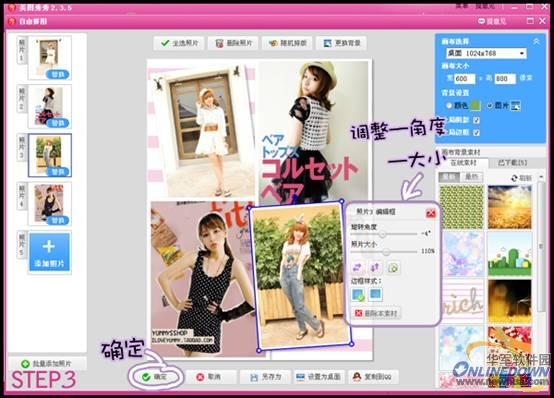Screen dimensions: 554x398
Task: Click the material list vertical scrollbar
Action: tap(541, 246)
